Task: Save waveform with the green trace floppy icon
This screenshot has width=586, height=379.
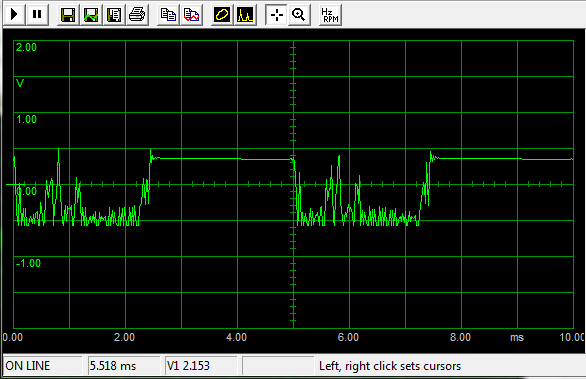Action: [91, 15]
